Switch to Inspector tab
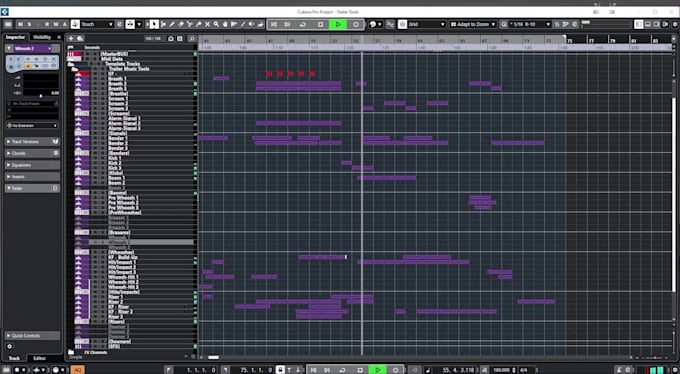The image size is (680, 374). (15, 37)
